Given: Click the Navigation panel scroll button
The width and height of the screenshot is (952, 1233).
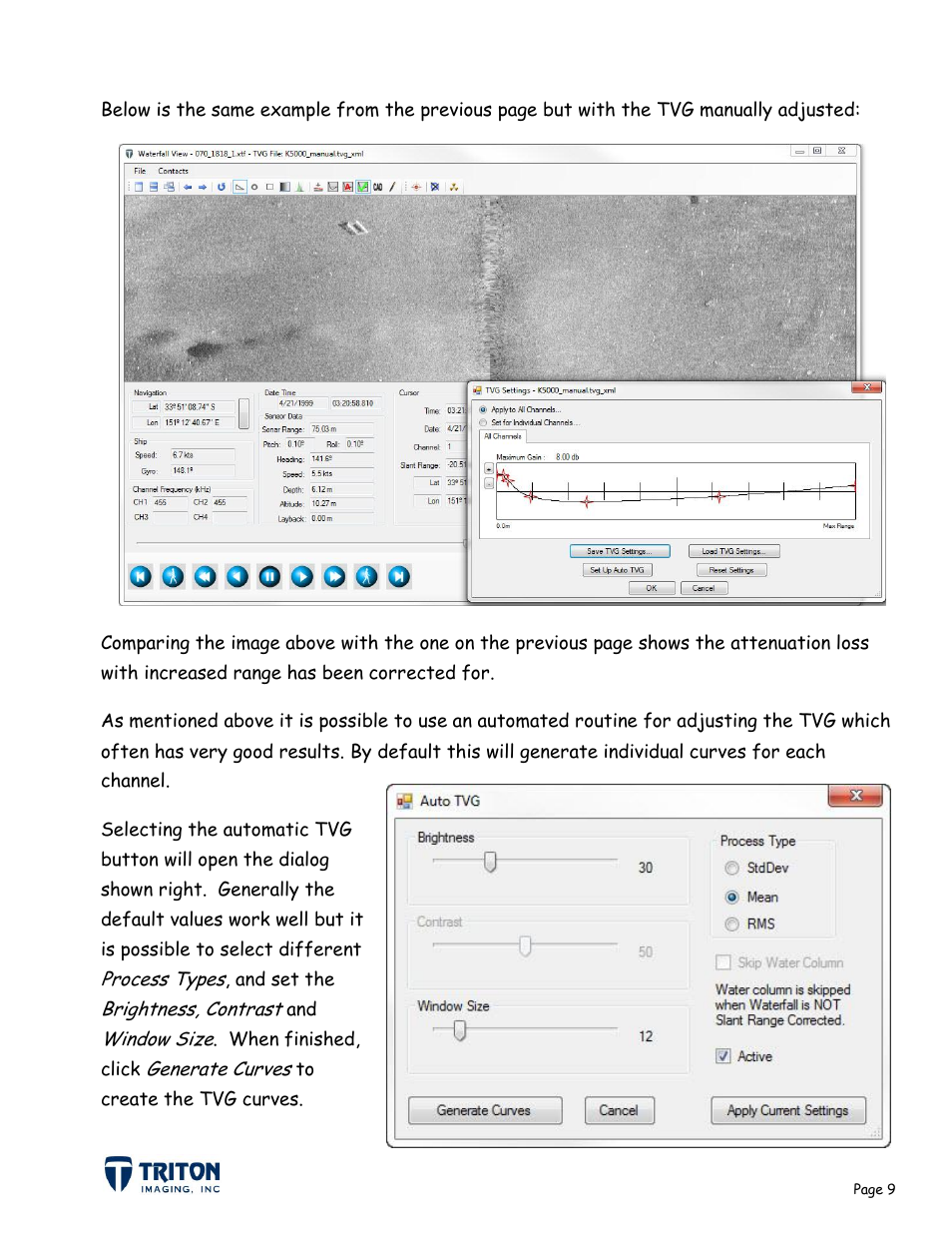Looking at the screenshot, I should point(243,413).
